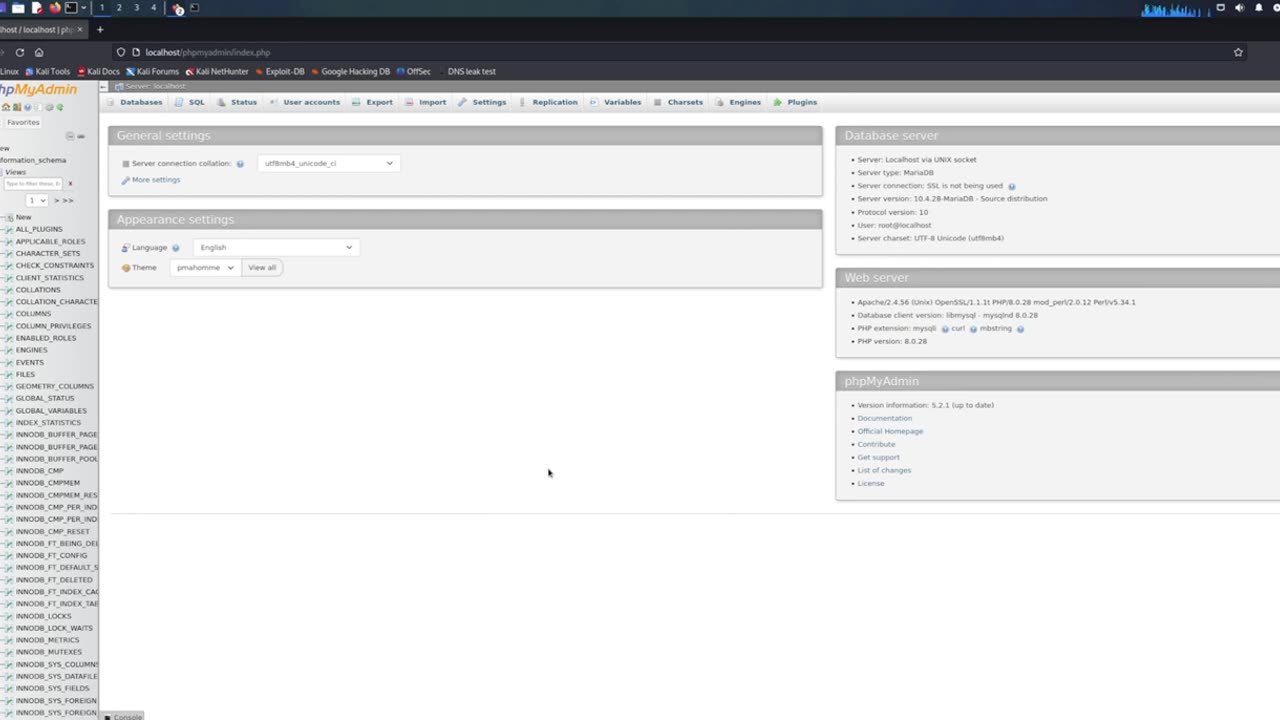The height and width of the screenshot is (720, 1280).
Task: Open the Official Homepage link
Action: pyautogui.click(x=890, y=431)
